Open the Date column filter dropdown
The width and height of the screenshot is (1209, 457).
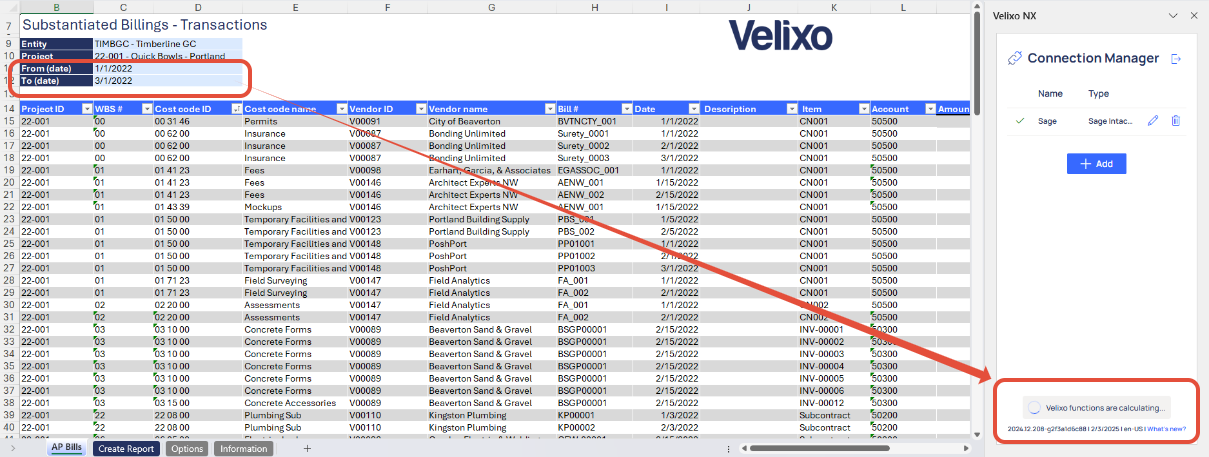(x=692, y=108)
